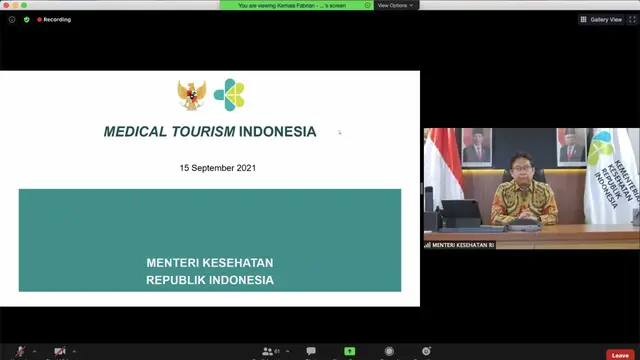Switch to Gallery View
Screen dimensions: 640x360
(x=602, y=20)
